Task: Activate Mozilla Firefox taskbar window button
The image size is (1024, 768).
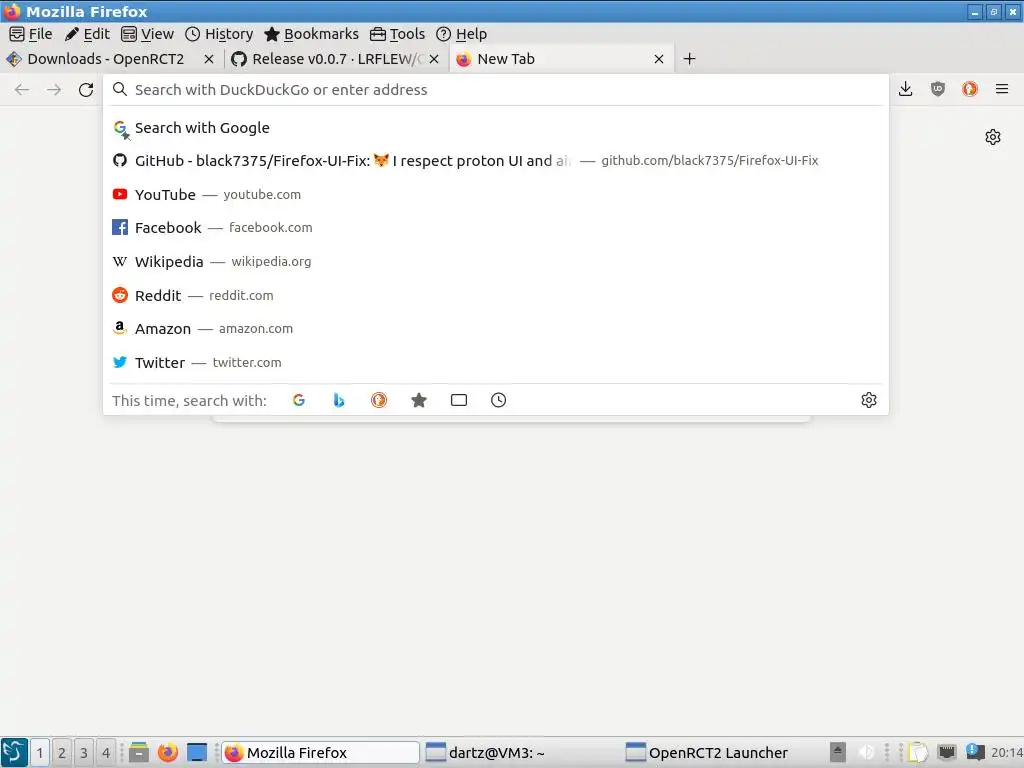Action: 320,752
